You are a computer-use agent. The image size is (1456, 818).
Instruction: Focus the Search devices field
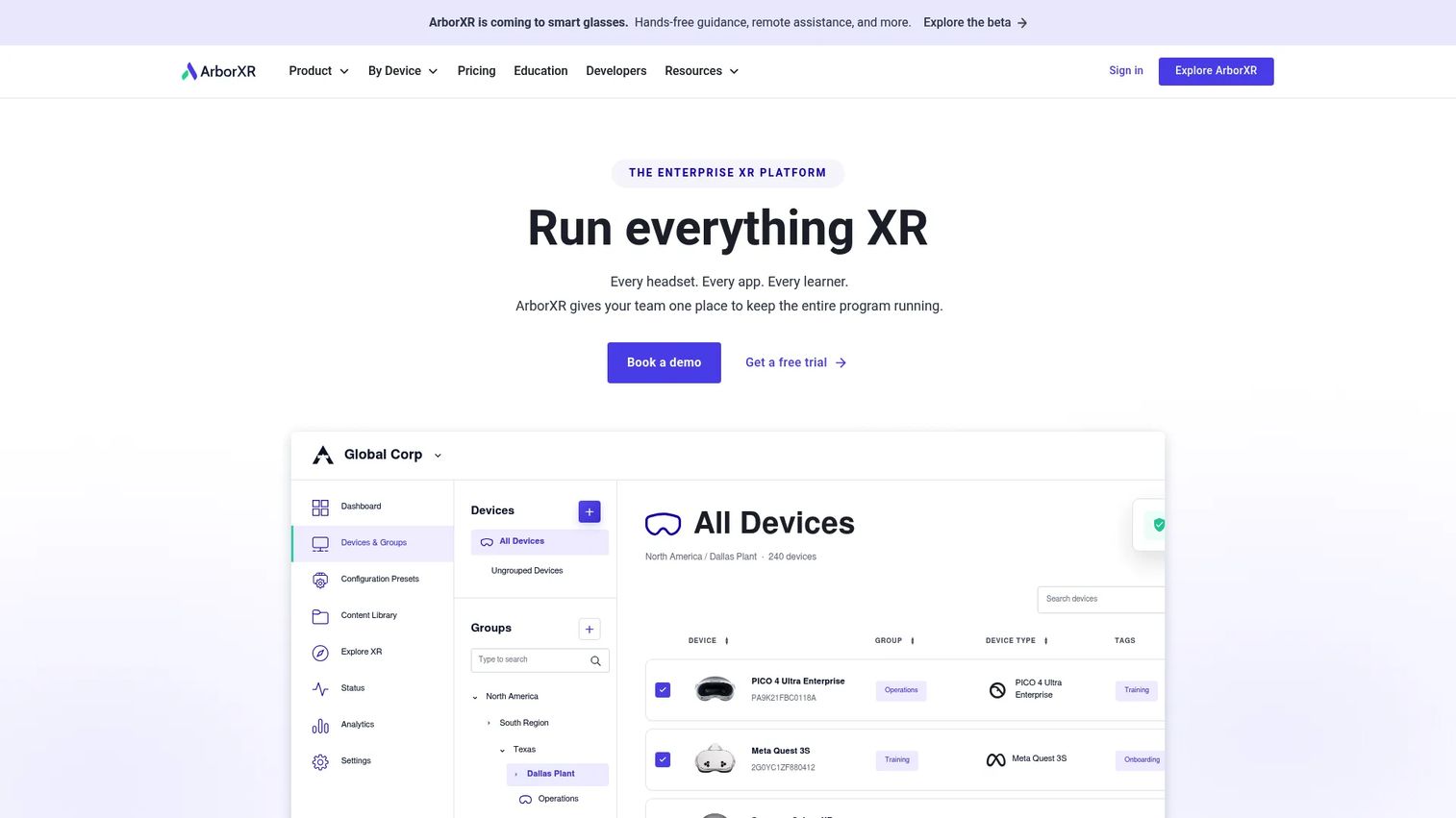tap(1101, 599)
